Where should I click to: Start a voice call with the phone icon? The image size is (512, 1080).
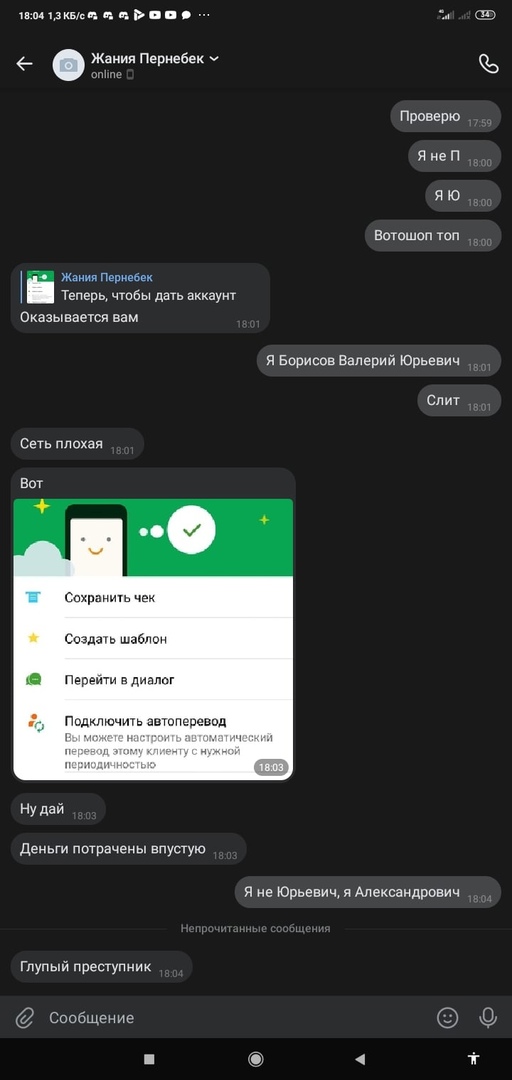[489, 64]
